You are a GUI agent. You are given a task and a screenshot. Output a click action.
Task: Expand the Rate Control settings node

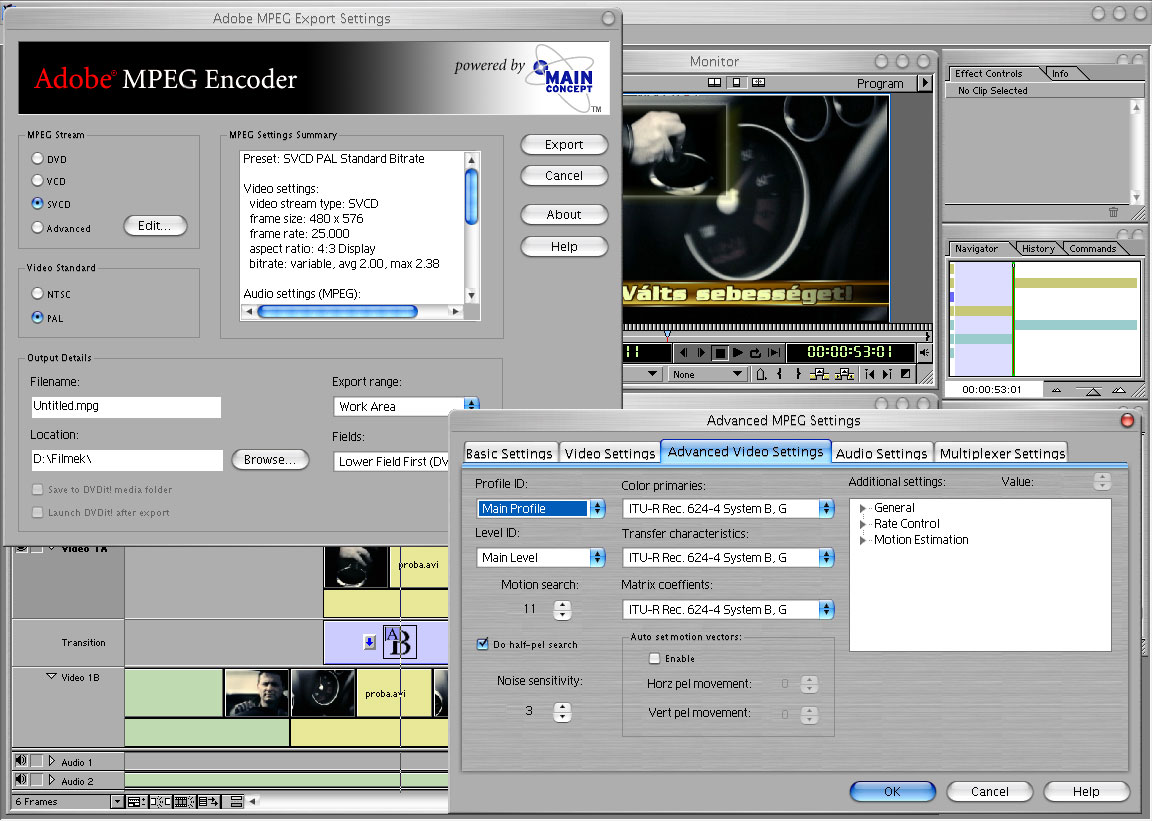[x=863, y=524]
